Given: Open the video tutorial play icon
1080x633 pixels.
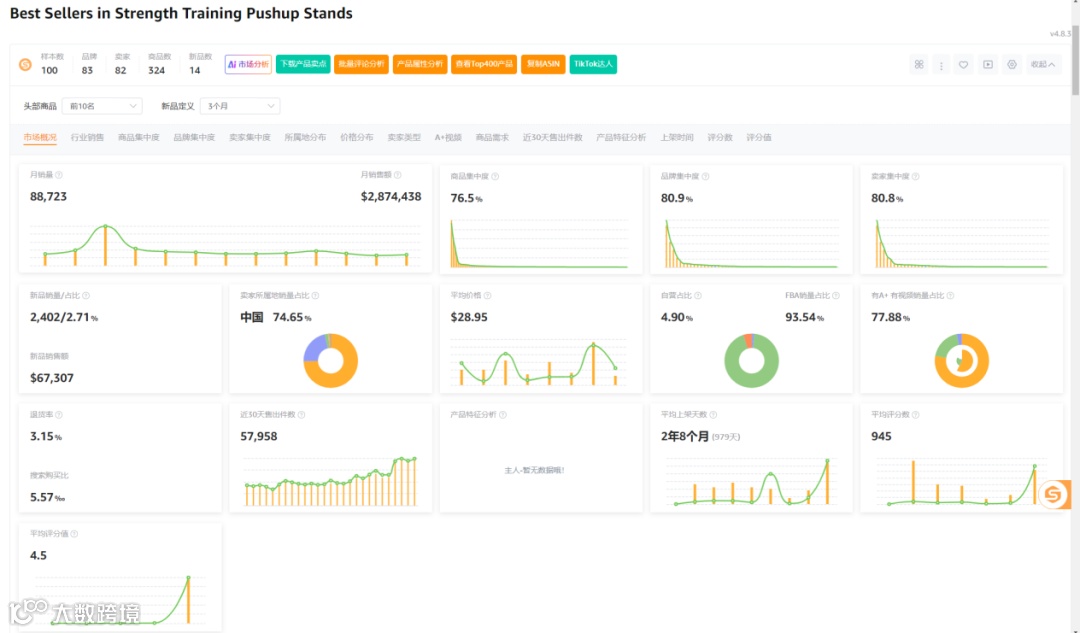Looking at the screenshot, I should [x=988, y=65].
